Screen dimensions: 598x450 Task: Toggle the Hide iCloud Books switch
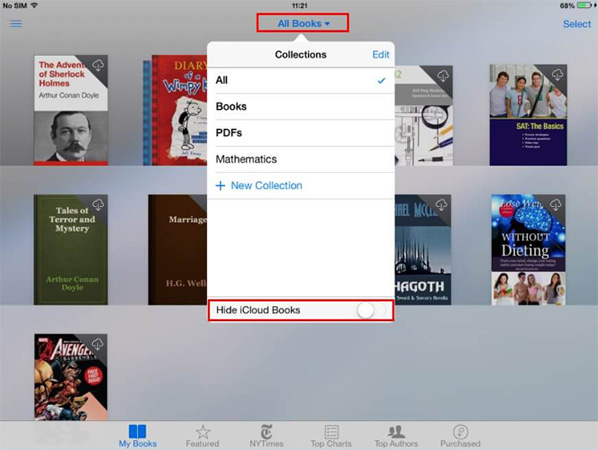pos(371,310)
